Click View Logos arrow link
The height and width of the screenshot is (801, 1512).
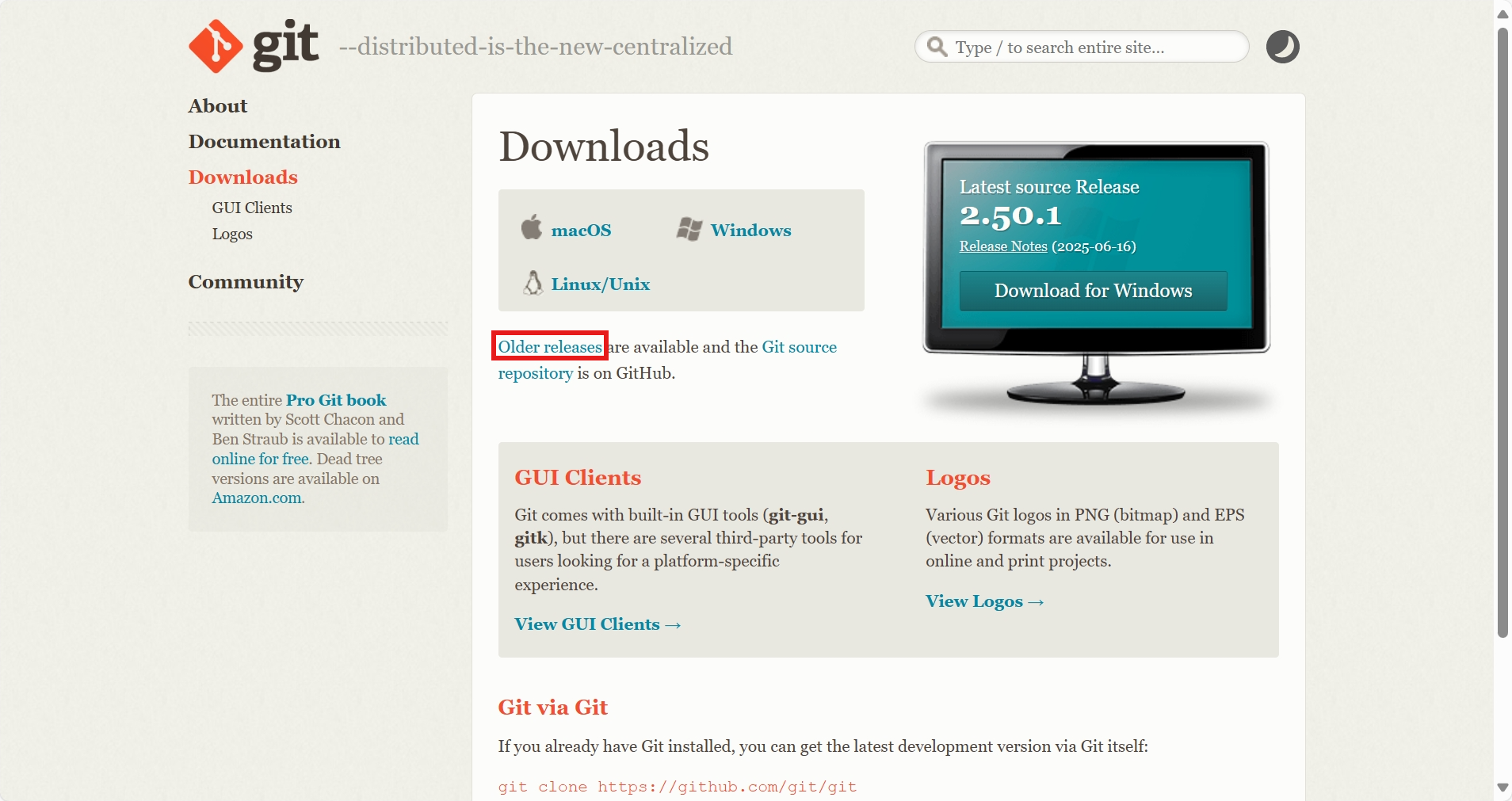tap(984, 601)
